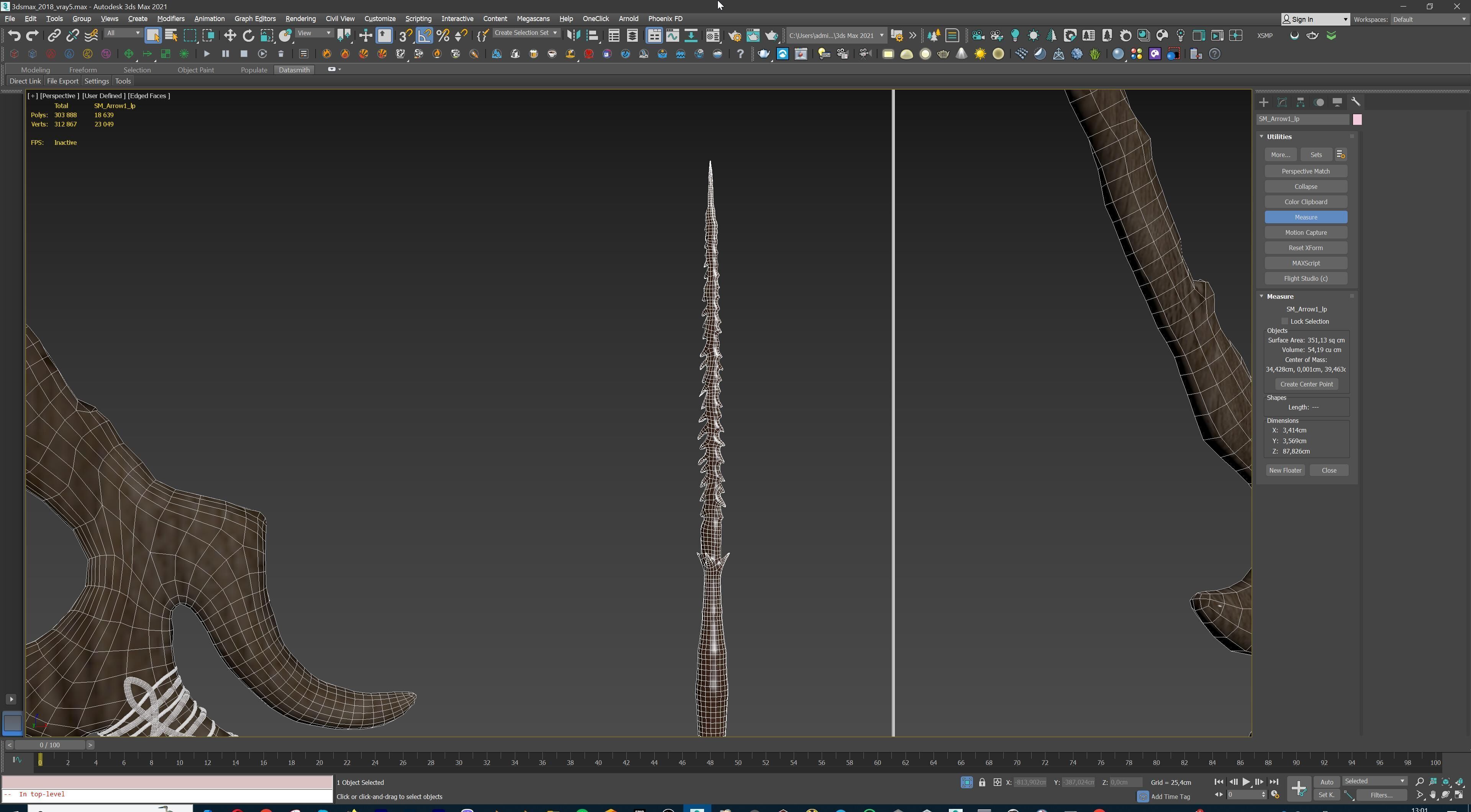
Task: Click the Select by Name icon
Action: tap(171, 35)
